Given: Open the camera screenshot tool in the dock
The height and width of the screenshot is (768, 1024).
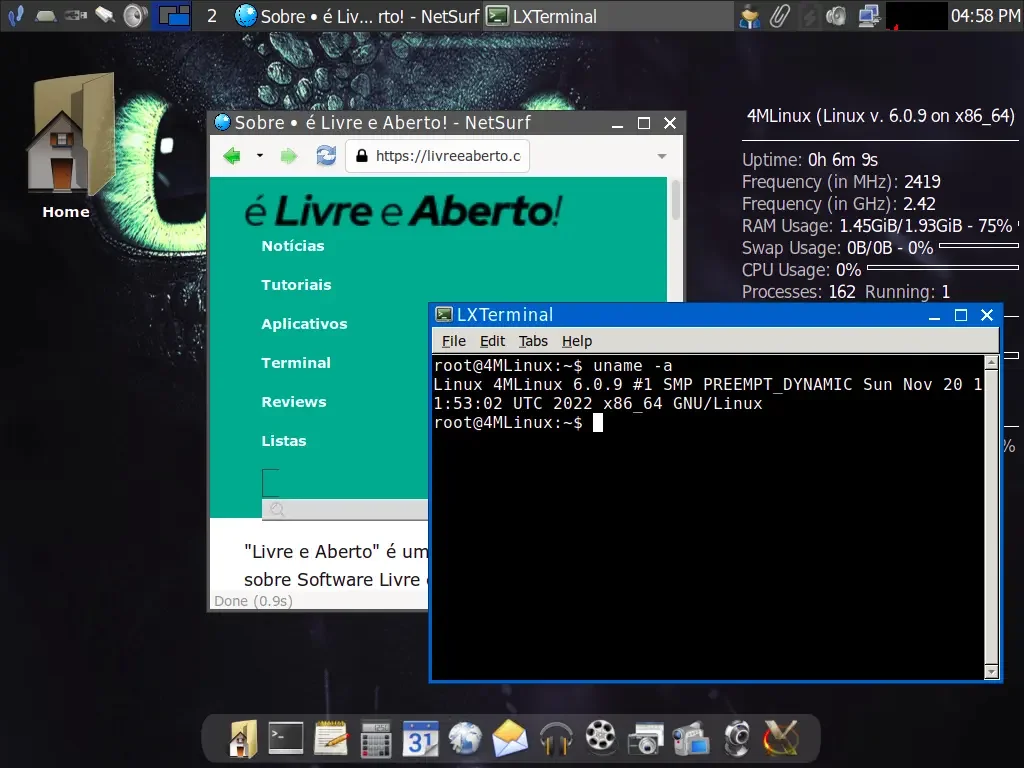Looking at the screenshot, I should [645, 739].
